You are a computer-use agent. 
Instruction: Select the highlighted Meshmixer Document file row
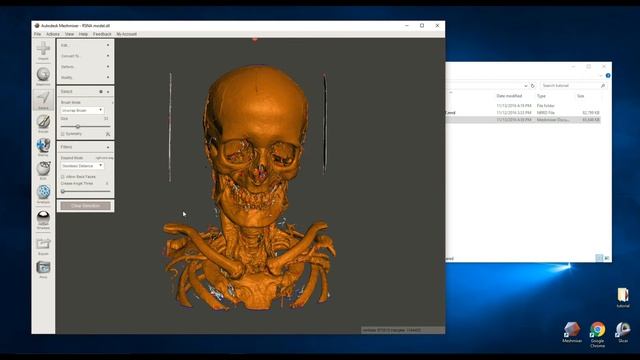(x=524, y=120)
